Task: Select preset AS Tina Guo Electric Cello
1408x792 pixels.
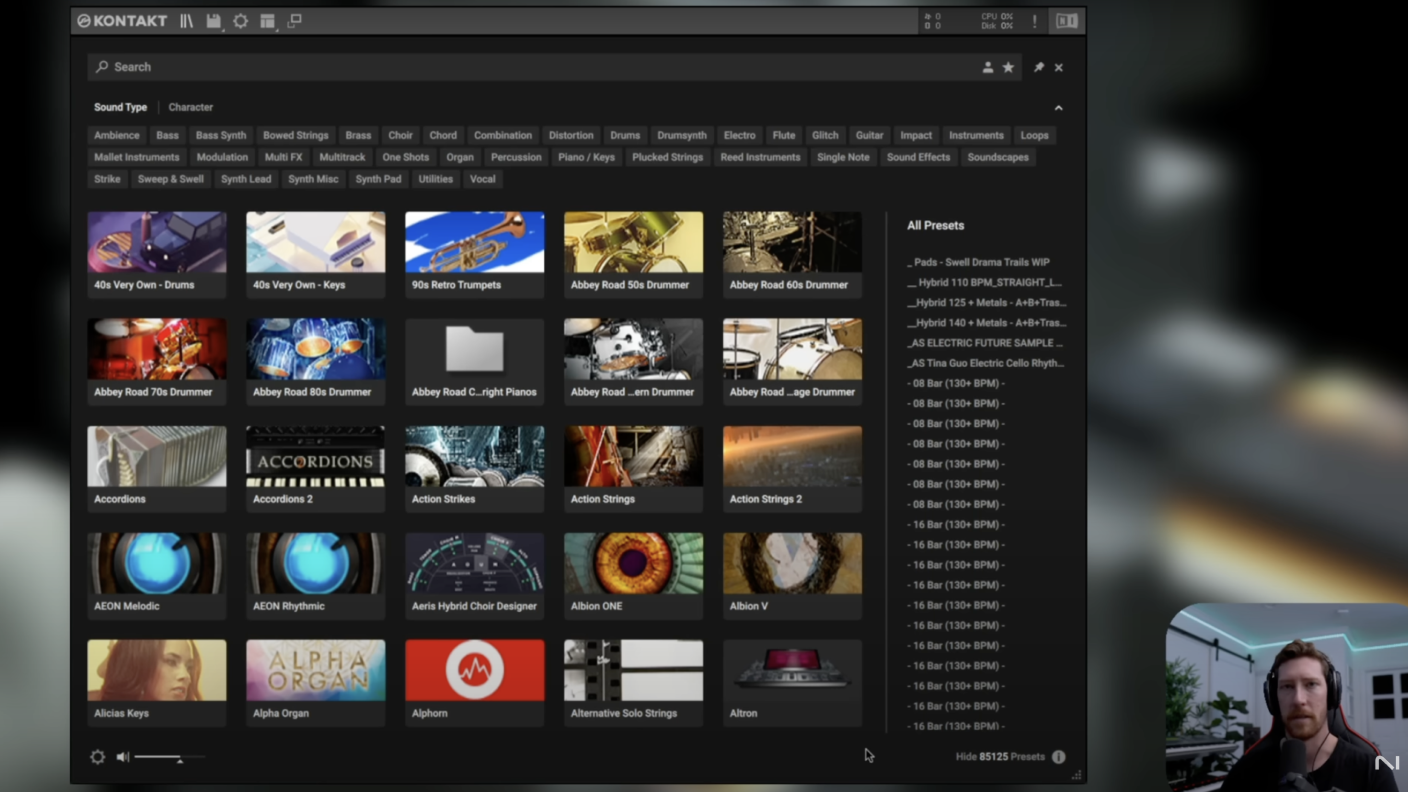Action: [986, 363]
